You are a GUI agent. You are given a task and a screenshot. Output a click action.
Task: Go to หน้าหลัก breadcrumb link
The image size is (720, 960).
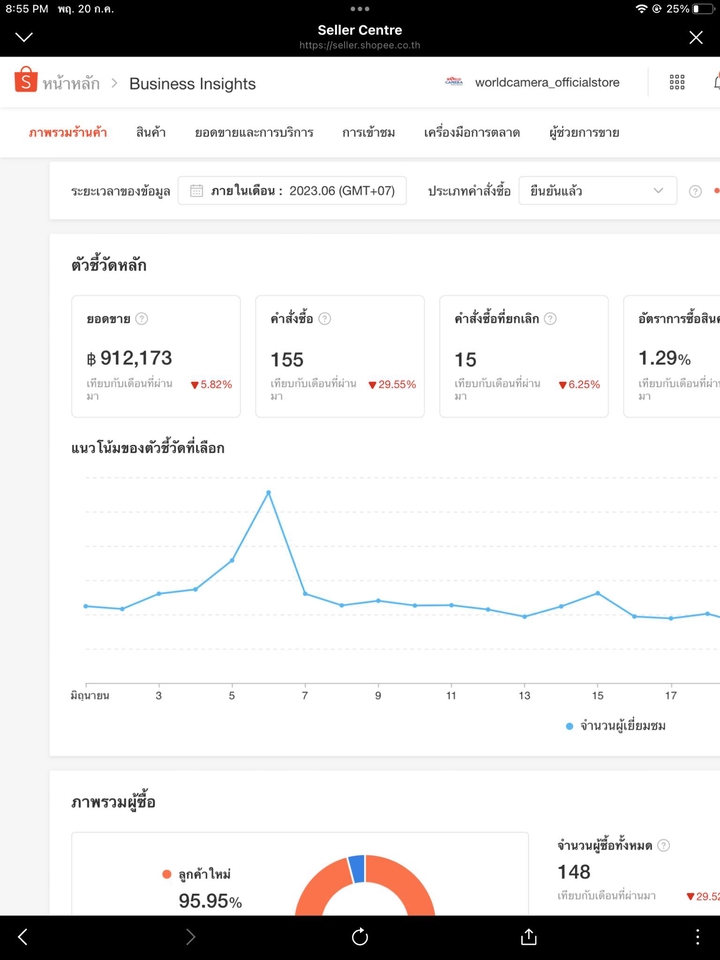click(x=71, y=83)
